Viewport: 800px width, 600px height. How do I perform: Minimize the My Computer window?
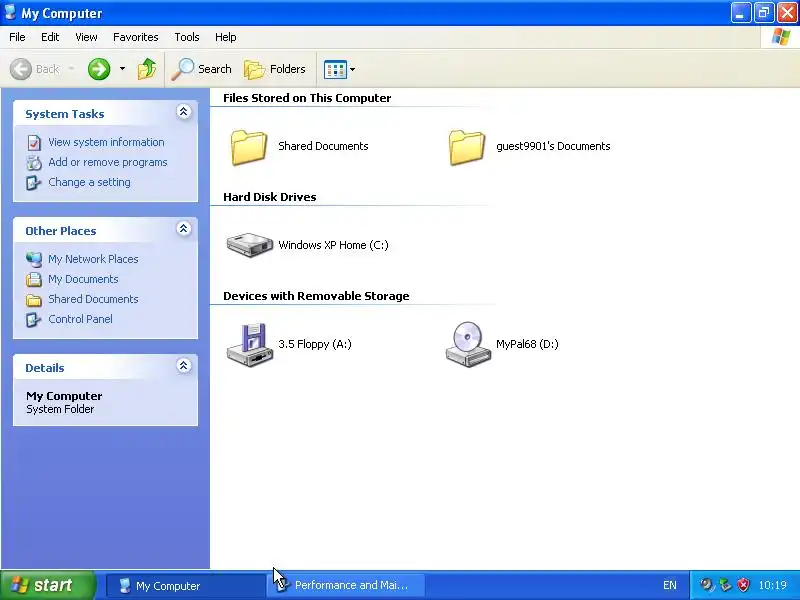coord(741,13)
